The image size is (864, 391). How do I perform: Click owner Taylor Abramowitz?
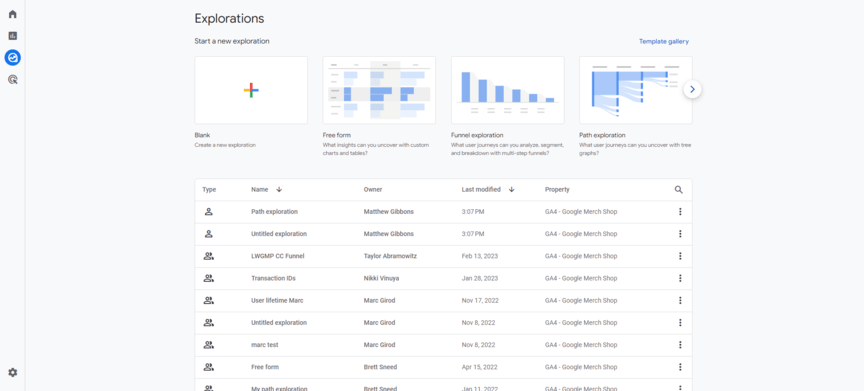pos(390,256)
